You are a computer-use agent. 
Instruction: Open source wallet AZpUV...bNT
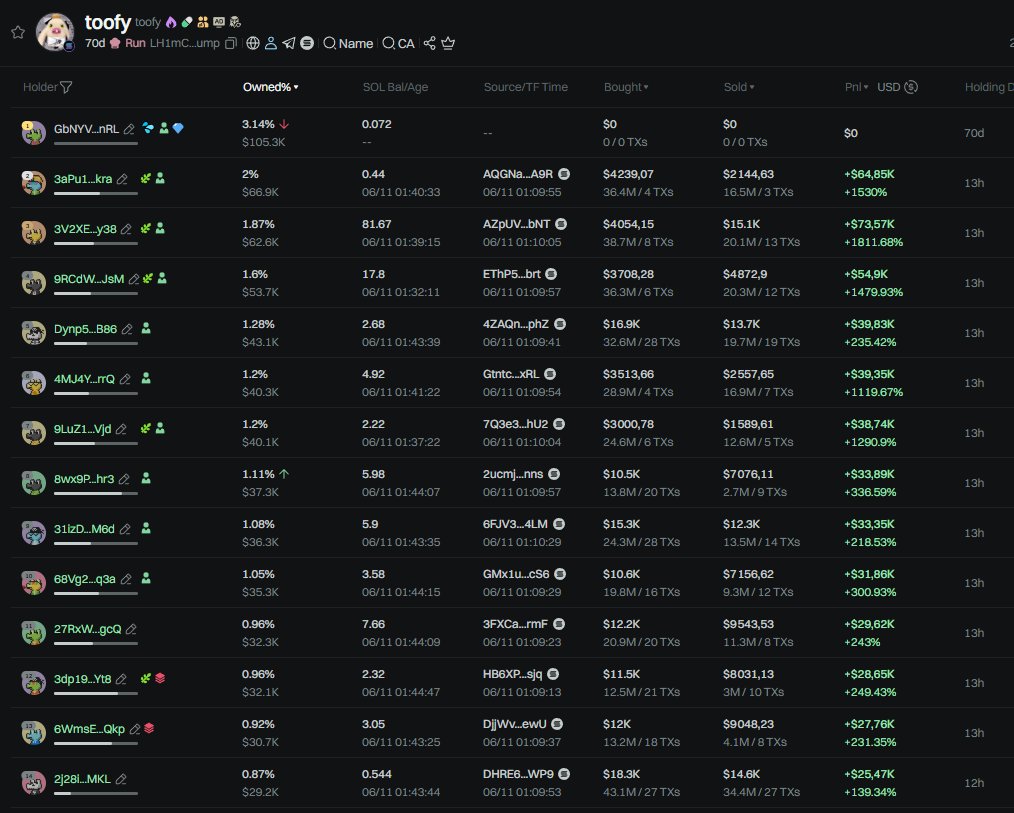(x=516, y=224)
